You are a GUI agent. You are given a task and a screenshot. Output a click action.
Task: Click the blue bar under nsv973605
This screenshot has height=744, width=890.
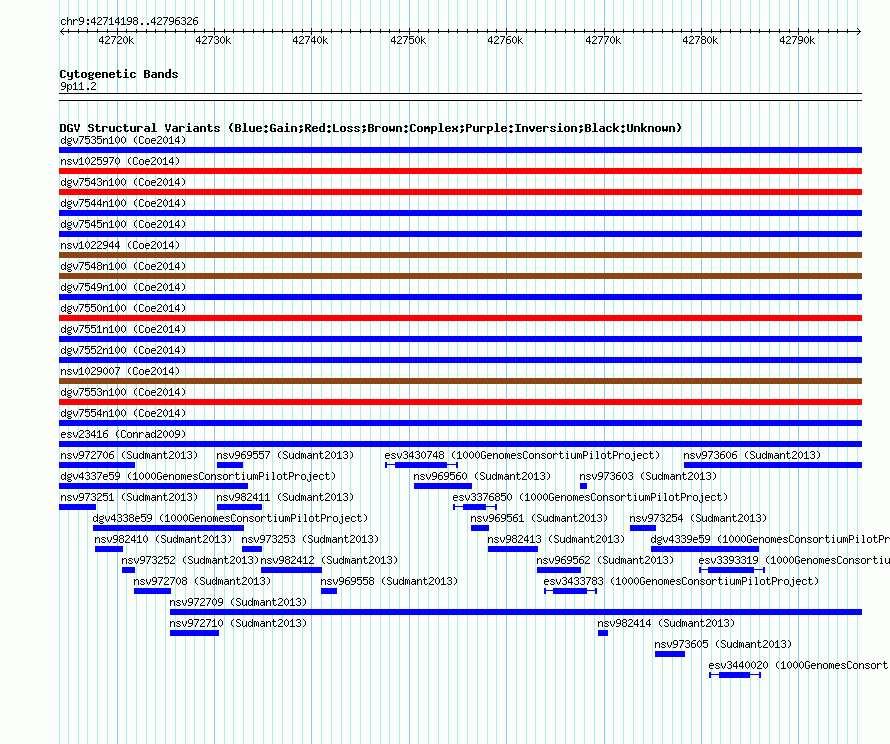tap(670, 654)
